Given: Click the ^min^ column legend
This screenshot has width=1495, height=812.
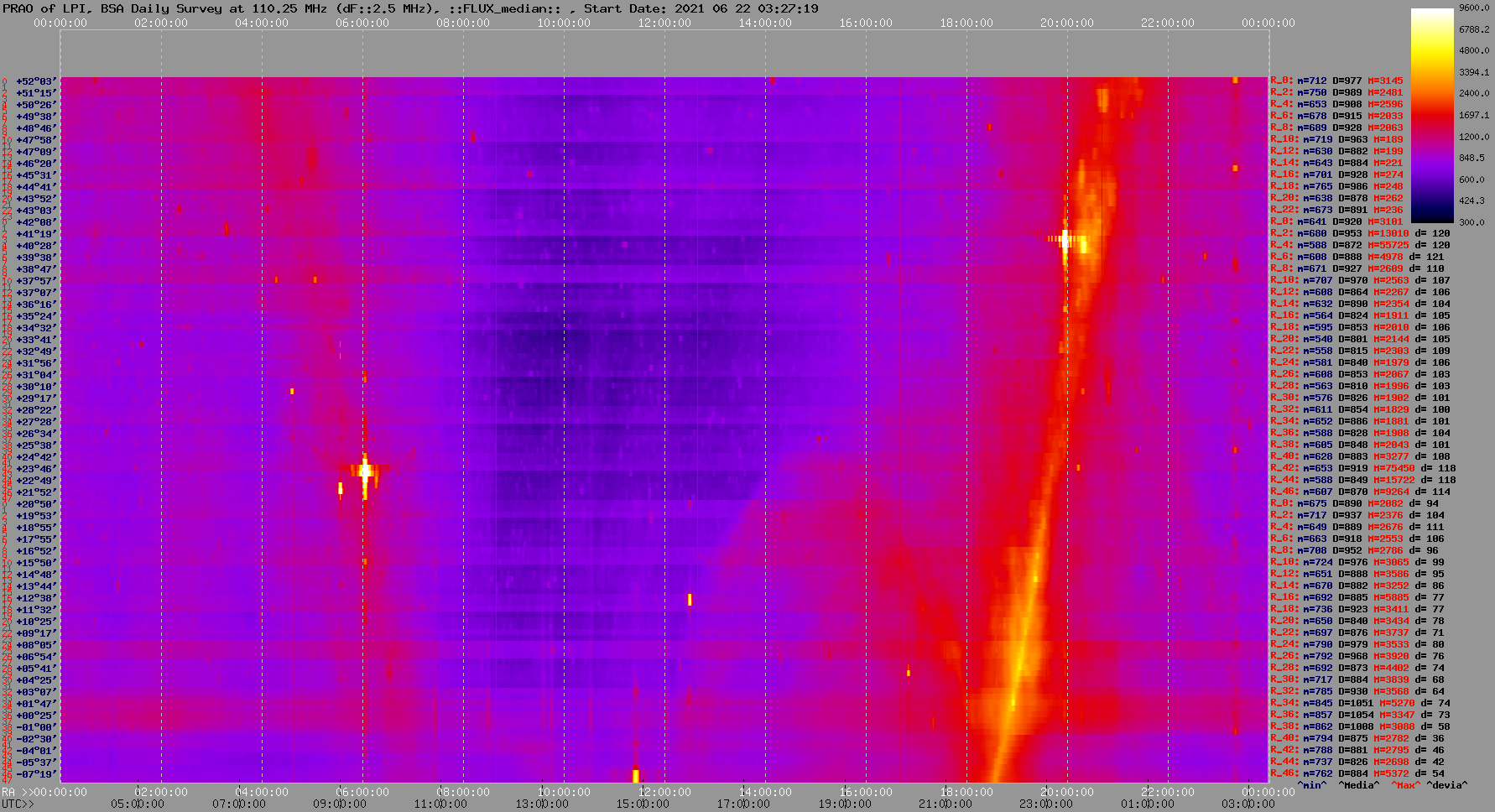Looking at the screenshot, I should 1312,786.
